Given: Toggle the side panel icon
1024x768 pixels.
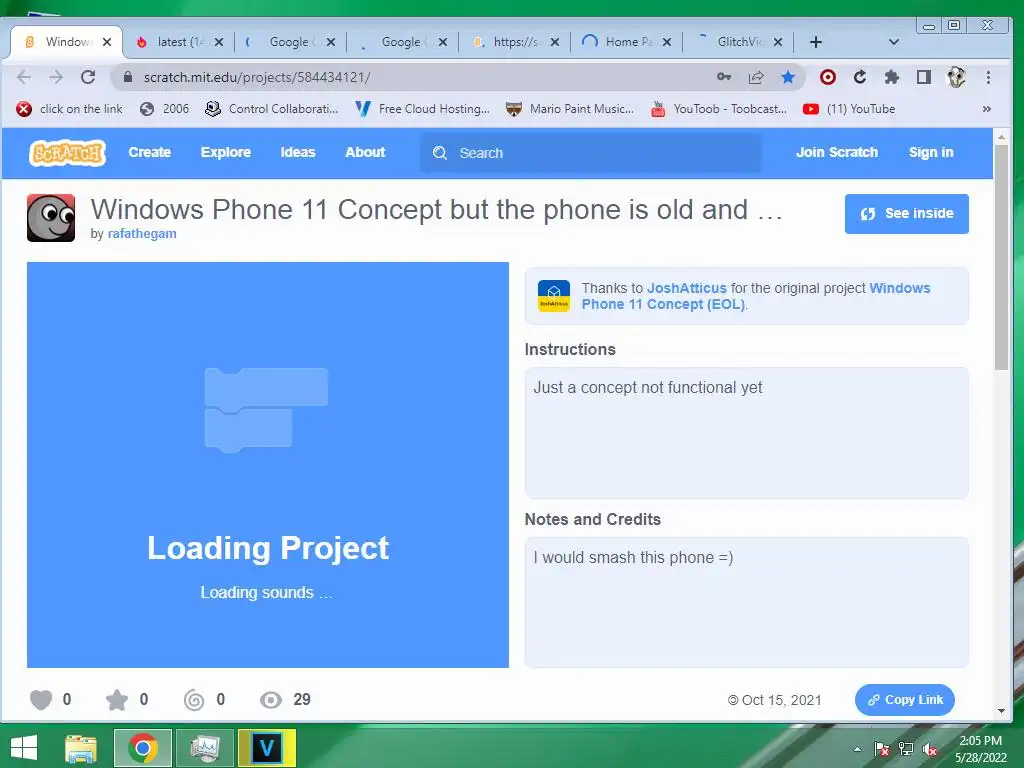Looking at the screenshot, I should point(923,77).
